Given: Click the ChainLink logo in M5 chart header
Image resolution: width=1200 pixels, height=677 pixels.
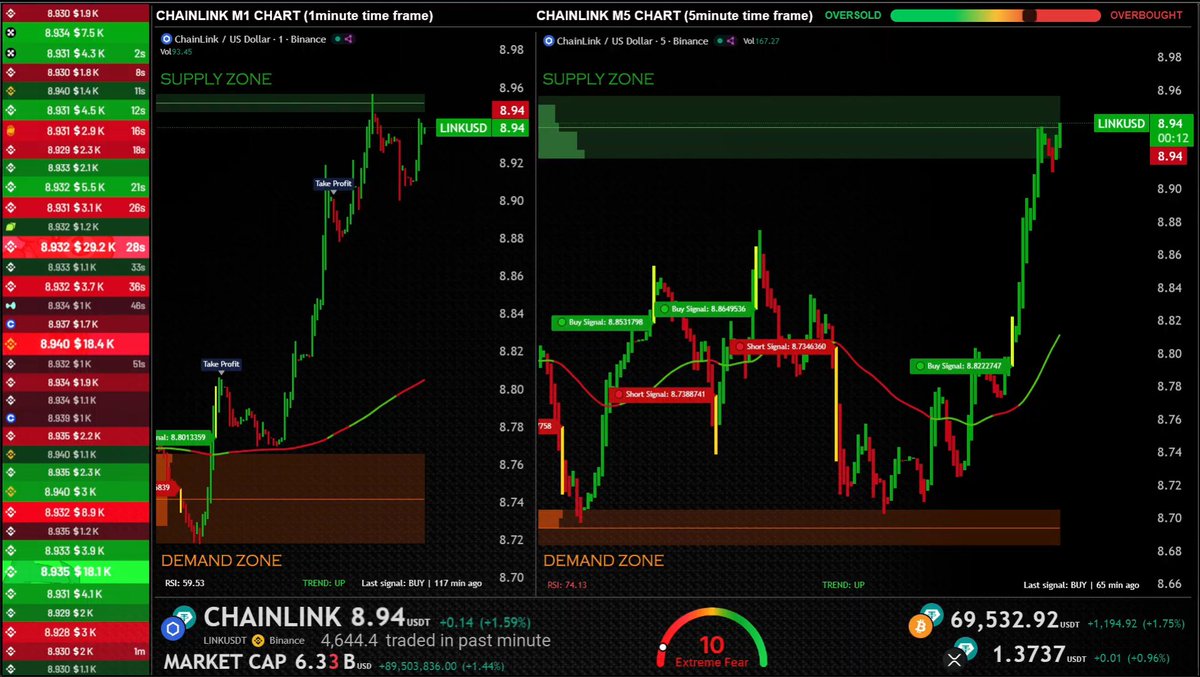Looking at the screenshot, I should click(547, 41).
